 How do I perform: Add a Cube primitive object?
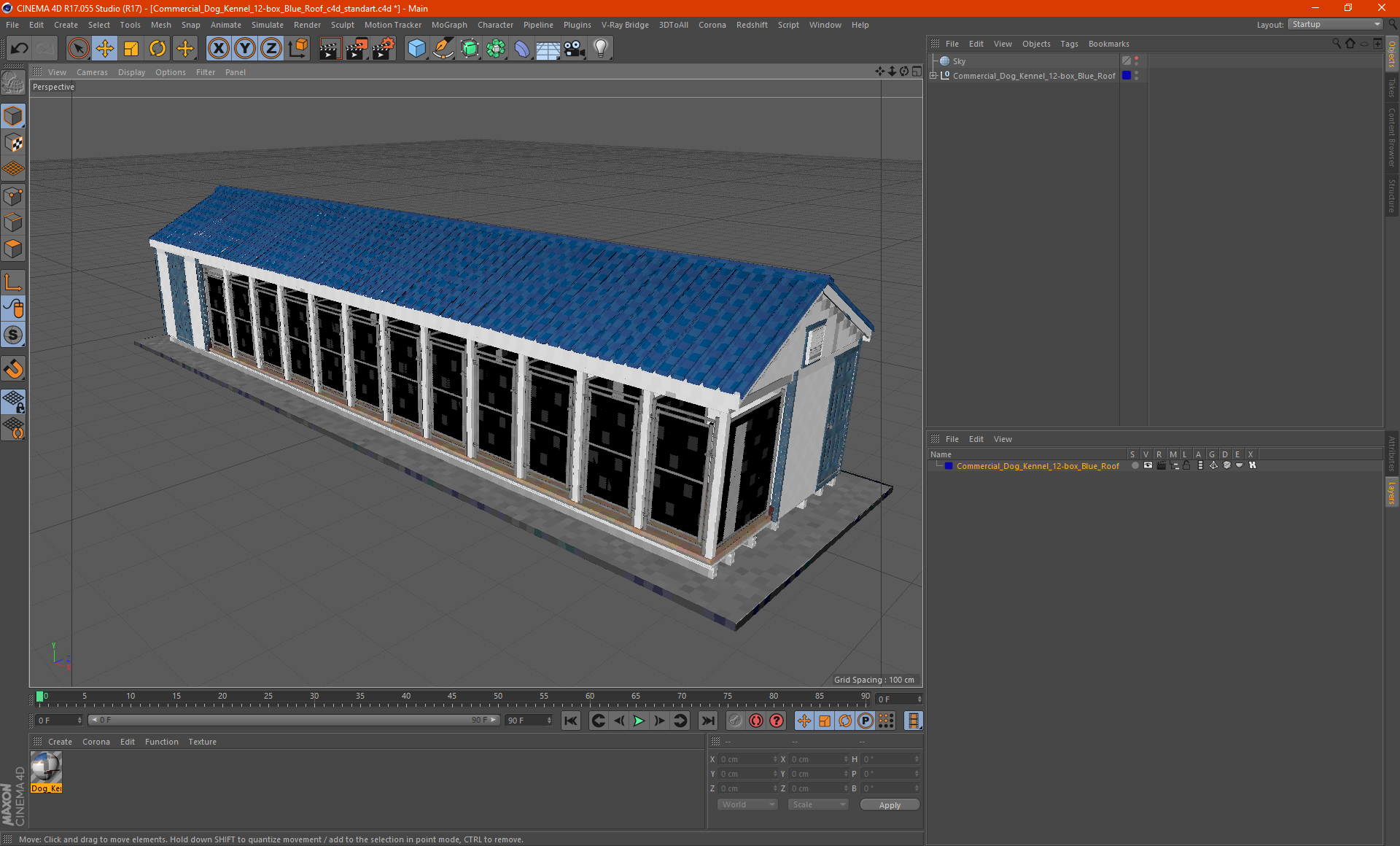click(416, 49)
